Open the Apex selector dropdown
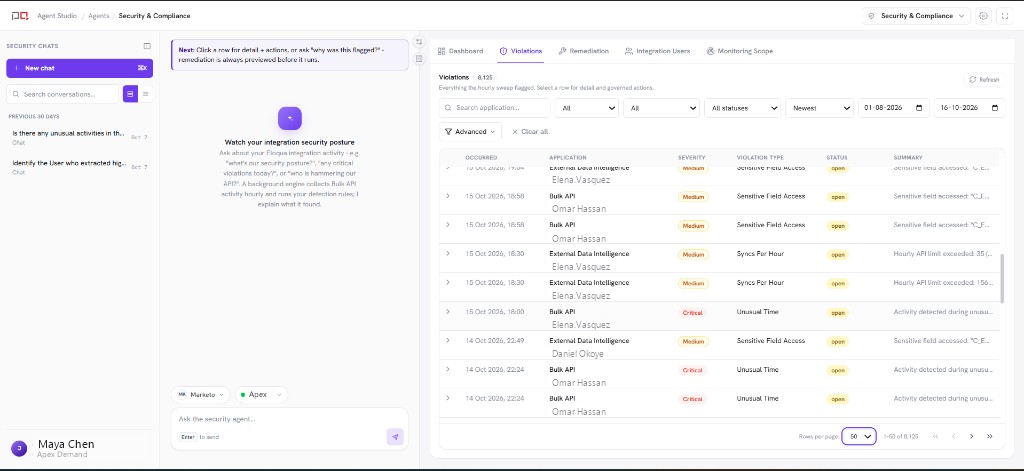1024x471 pixels. click(261, 395)
